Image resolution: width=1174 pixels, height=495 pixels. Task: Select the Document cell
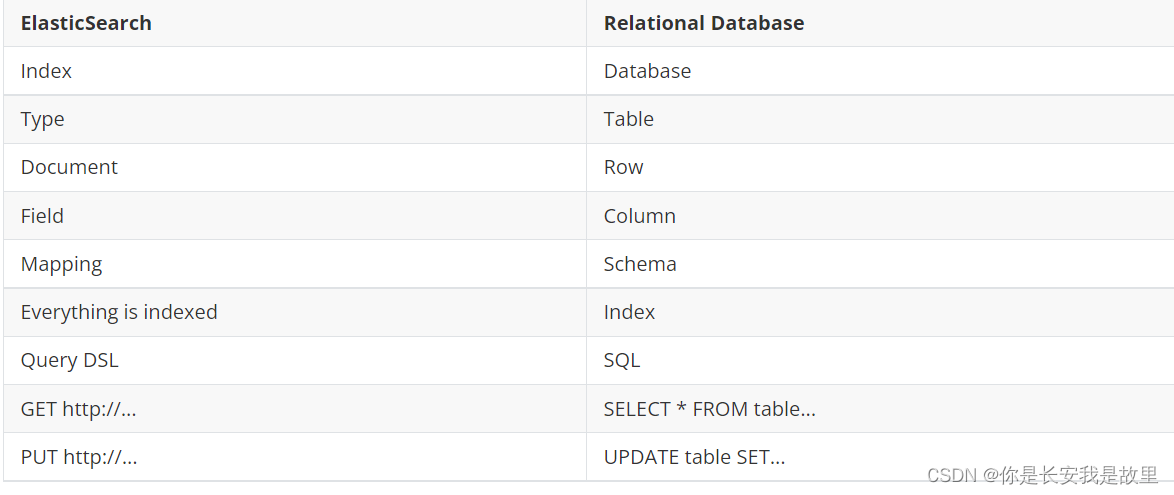[69, 167]
